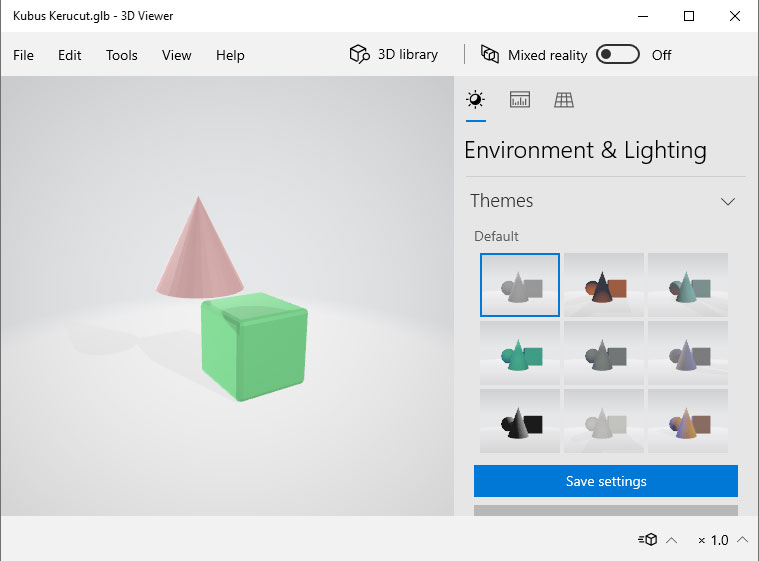Select the black high-contrast theme thumbnail
The image size is (759, 561).
click(x=520, y=421)
